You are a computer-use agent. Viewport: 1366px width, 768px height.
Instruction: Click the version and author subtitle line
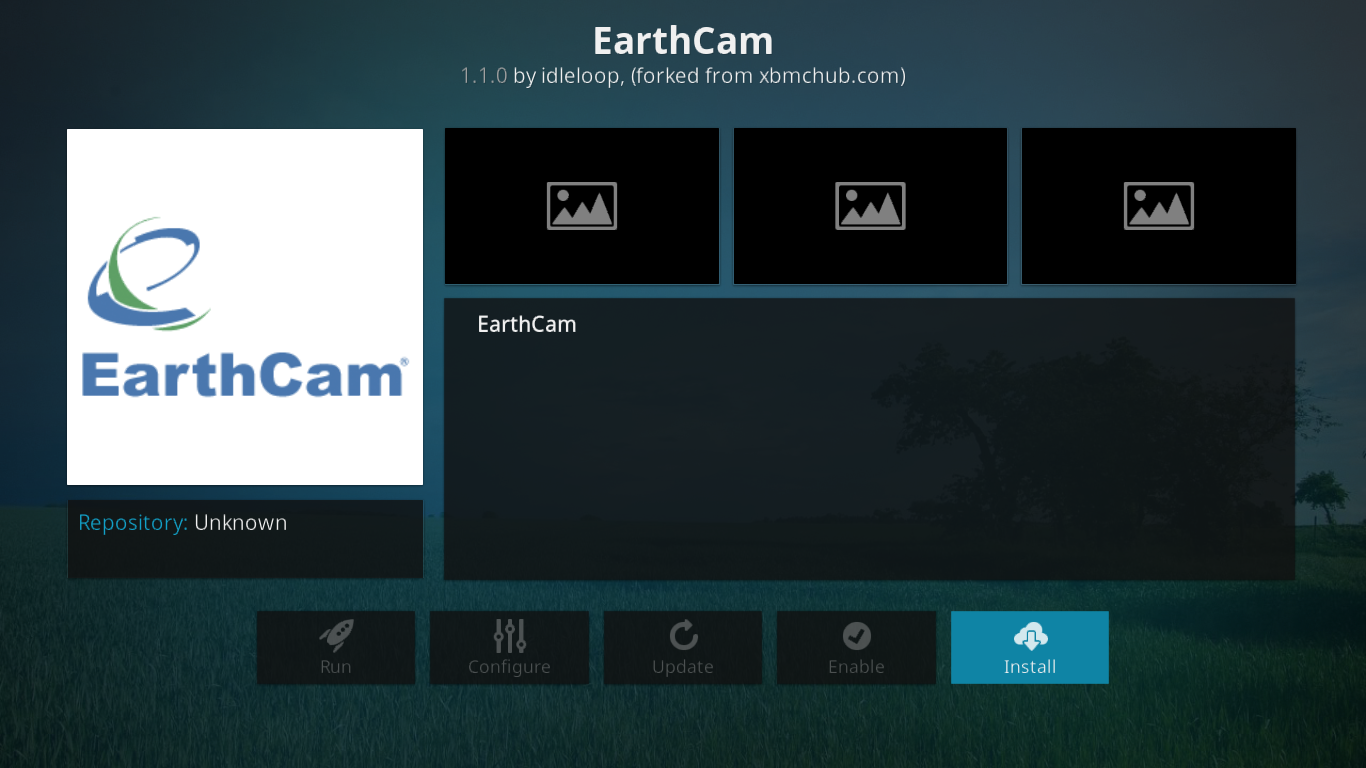pyautogui.click(x=683, y=76)
